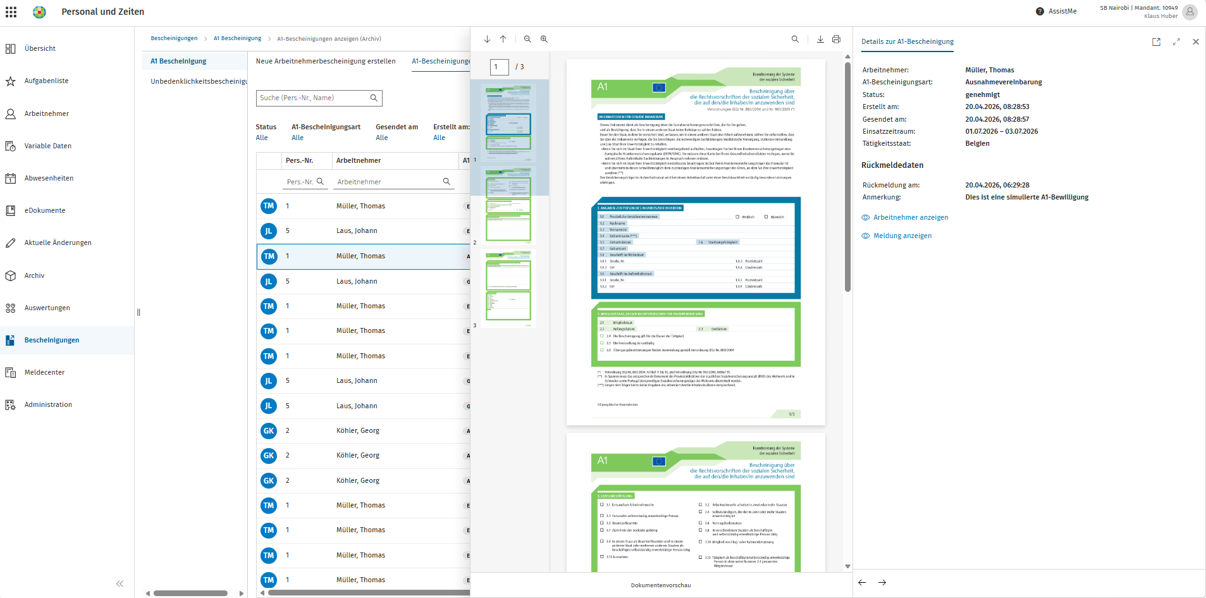Open the Status filter dropdown
Viewport: 1206px width, 598px height.
tap(266, 132)
